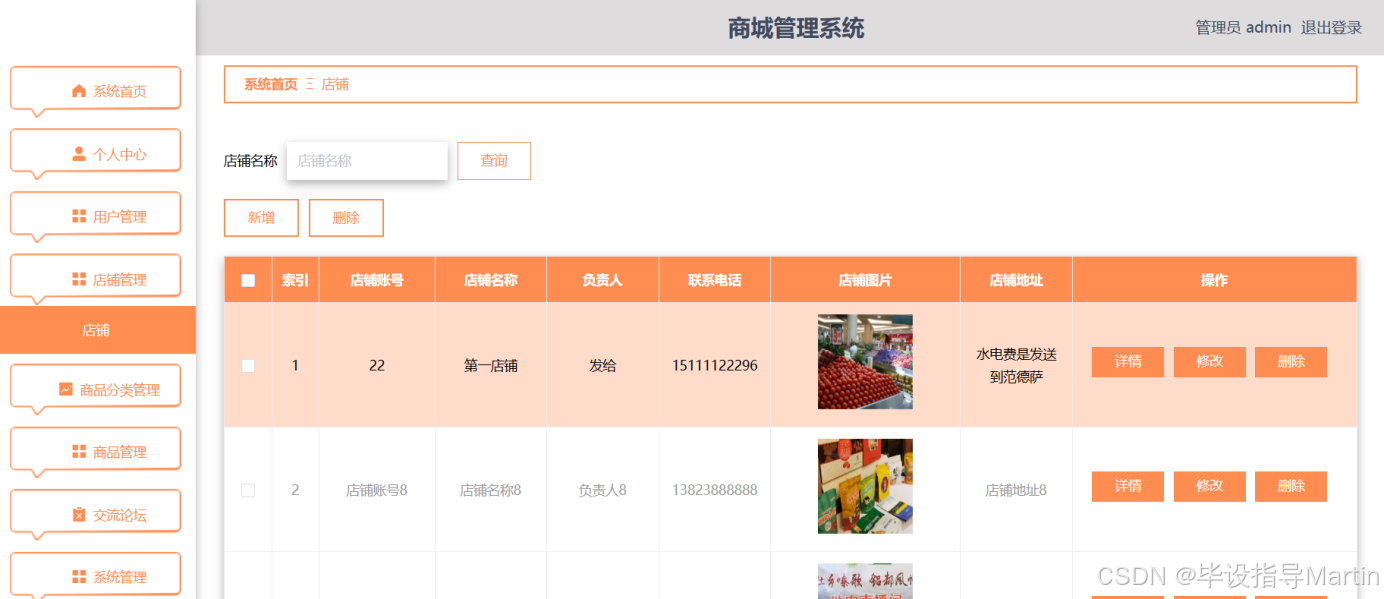Click the person icon beside 个人中心

point(79,154)
